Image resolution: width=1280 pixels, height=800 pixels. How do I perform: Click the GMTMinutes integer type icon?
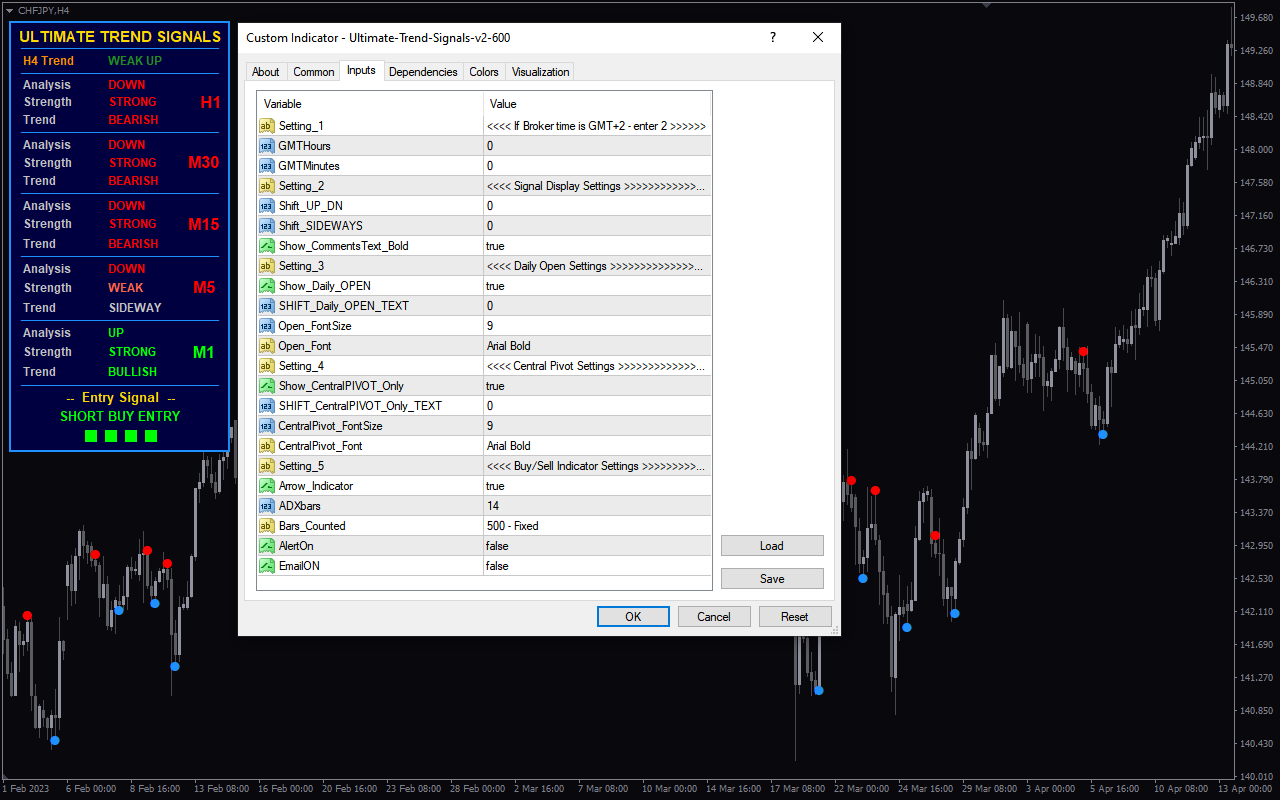pyautogui.click(x=267, y=166)
